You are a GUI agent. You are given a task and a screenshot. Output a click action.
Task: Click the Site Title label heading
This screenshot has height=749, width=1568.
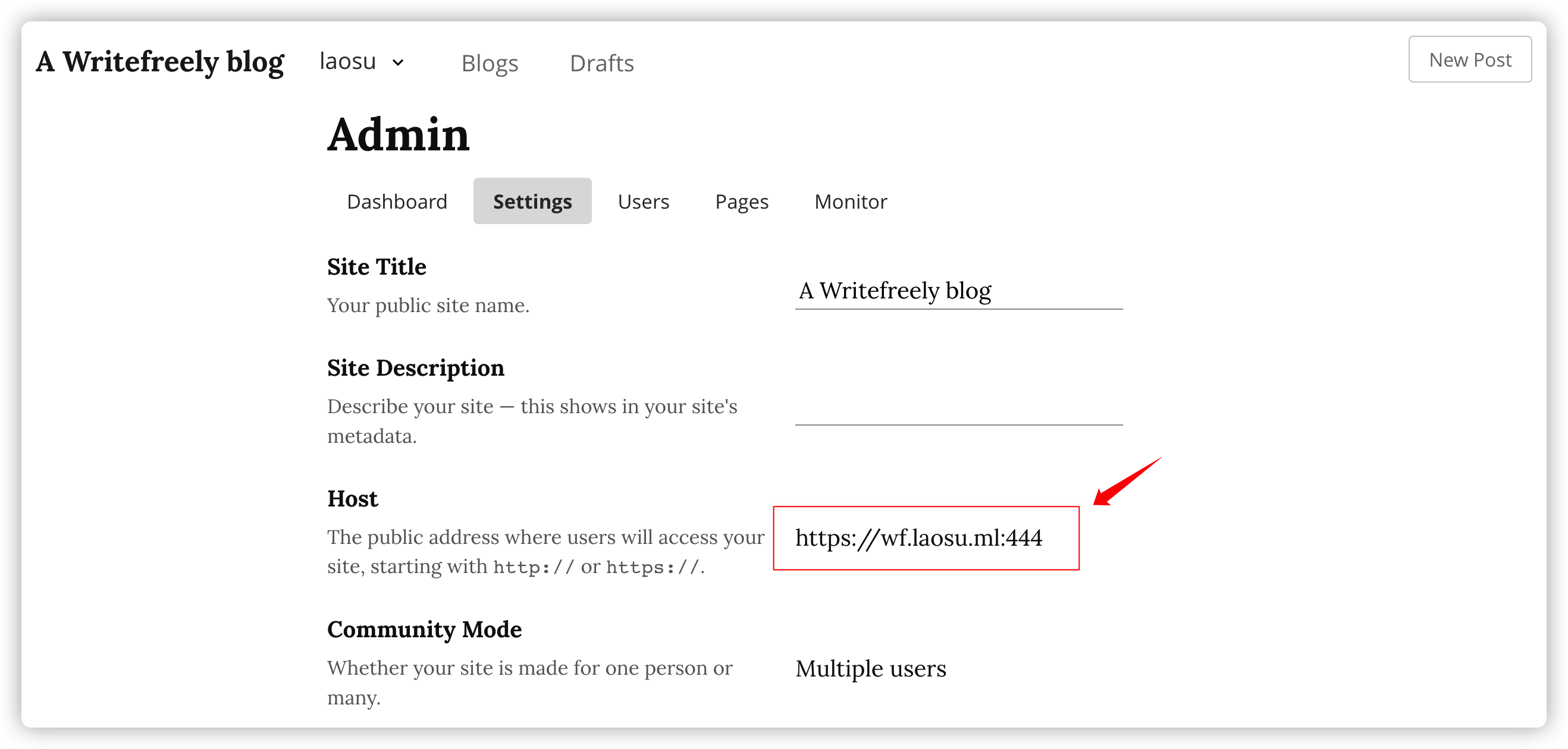click(376, 267)
